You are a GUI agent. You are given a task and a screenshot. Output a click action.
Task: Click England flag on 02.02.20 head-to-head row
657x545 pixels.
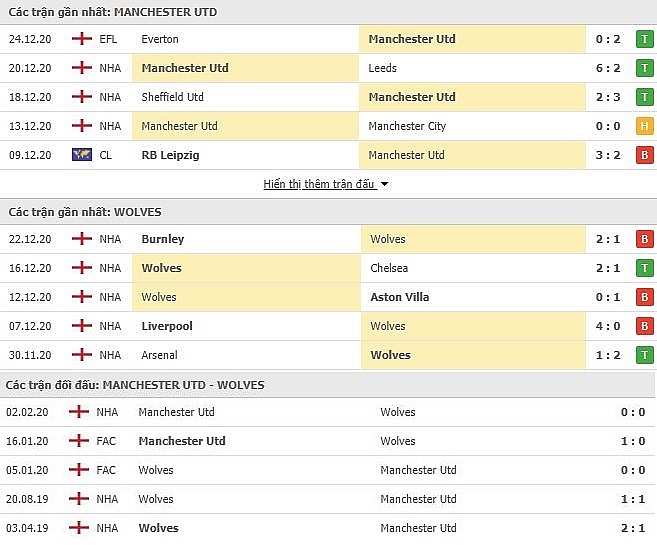(79, 412)
